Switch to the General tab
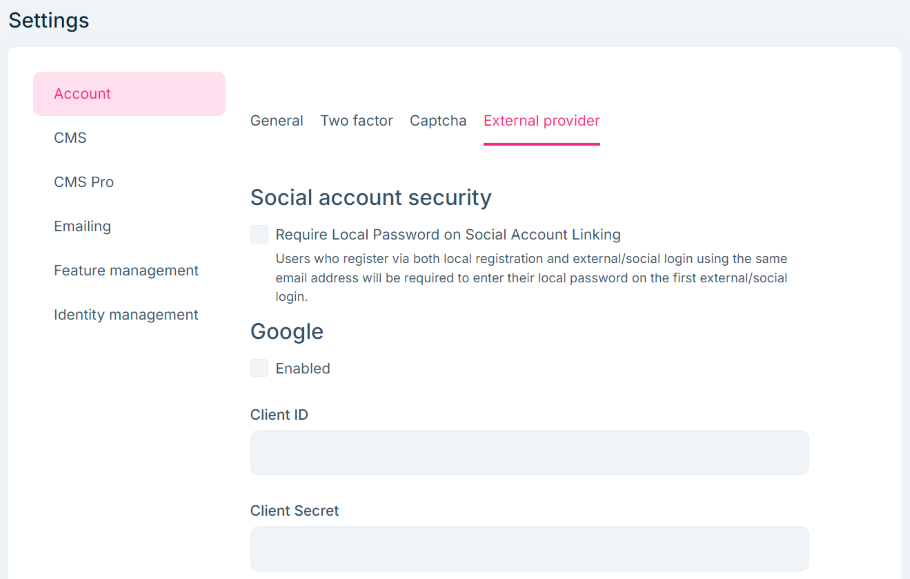 click(x=277, y=120)
